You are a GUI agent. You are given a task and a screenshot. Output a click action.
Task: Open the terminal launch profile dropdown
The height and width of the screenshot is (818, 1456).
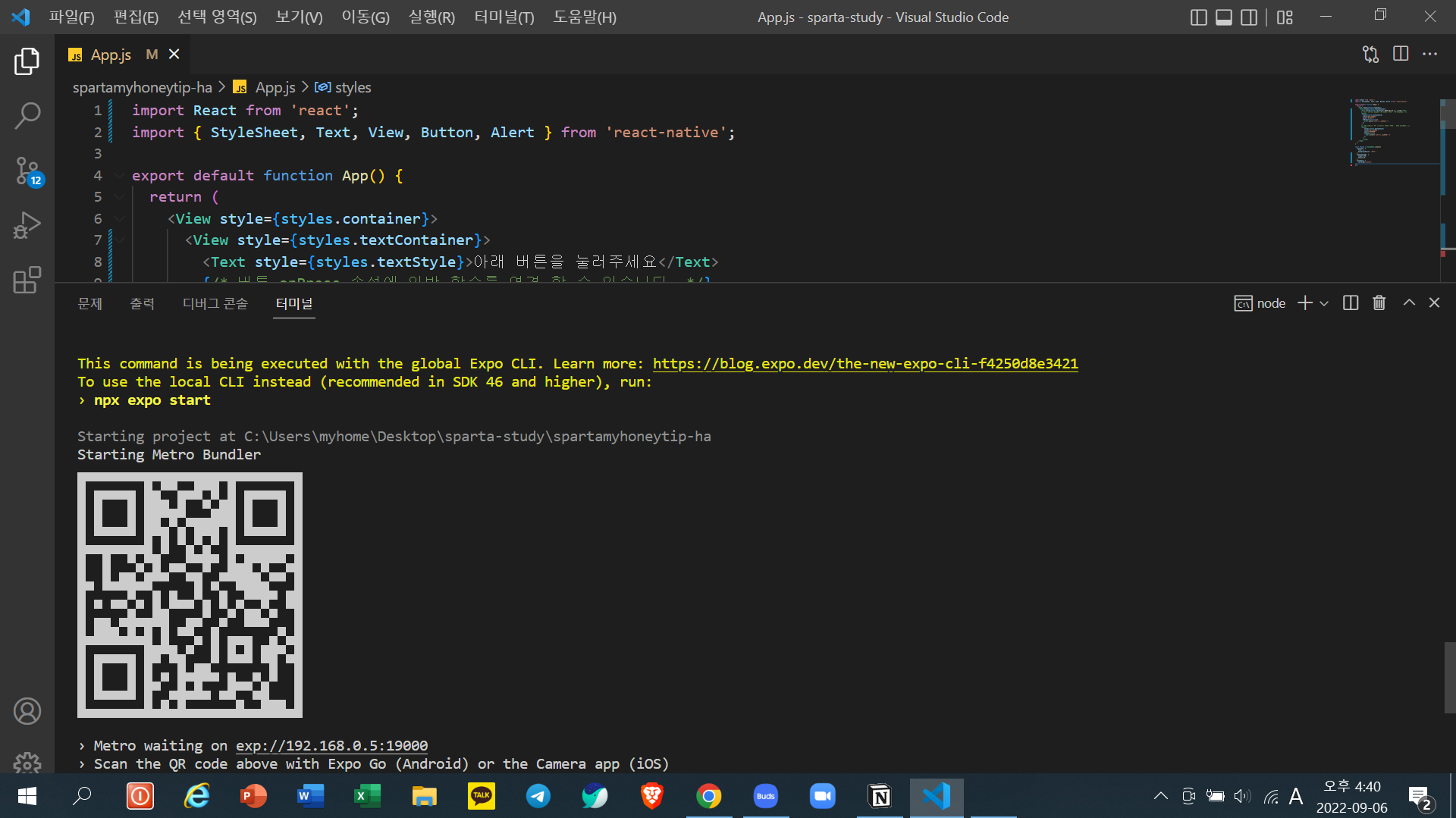tap(1324, 303)
